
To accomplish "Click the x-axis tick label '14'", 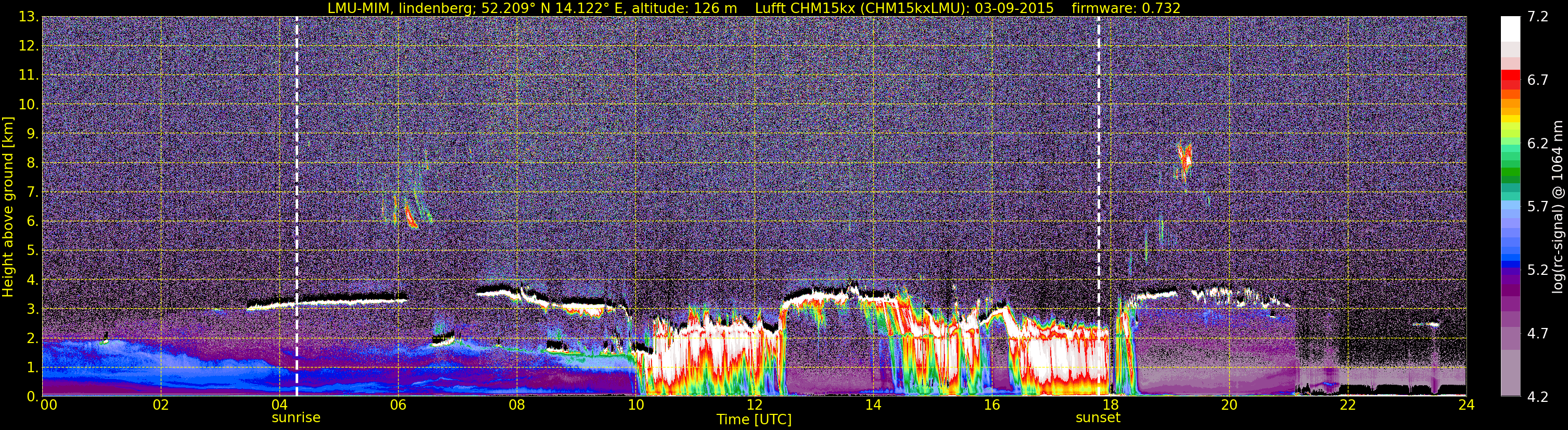I will [873, 406].
